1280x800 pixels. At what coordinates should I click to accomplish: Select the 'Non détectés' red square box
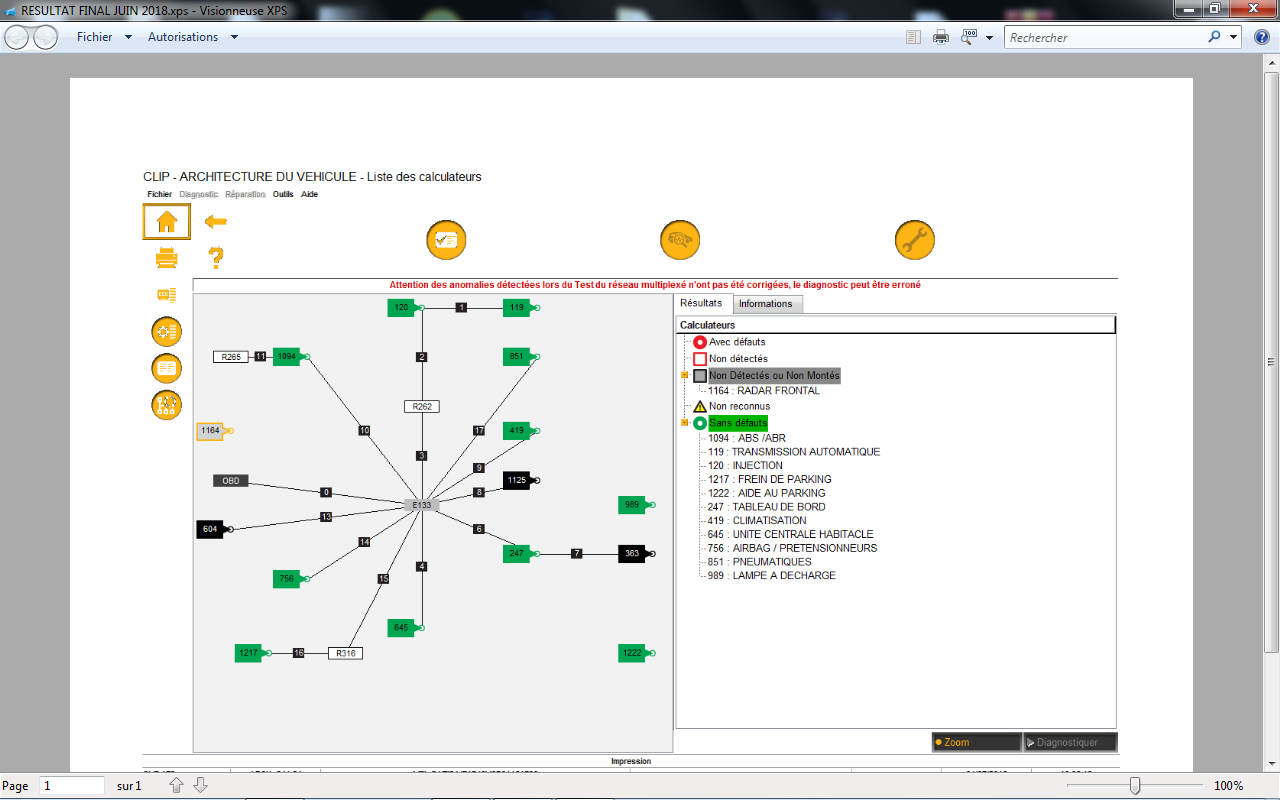(700, 359)
